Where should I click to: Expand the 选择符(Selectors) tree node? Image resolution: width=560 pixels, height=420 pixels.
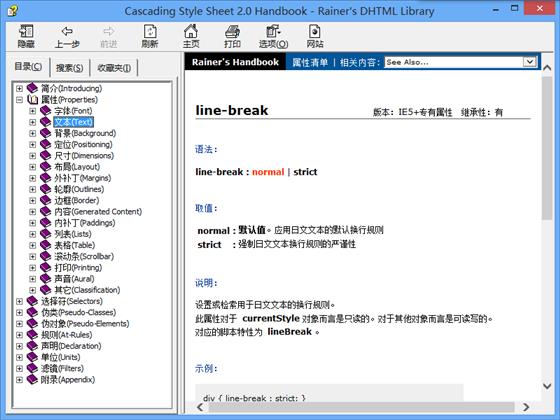20,301
